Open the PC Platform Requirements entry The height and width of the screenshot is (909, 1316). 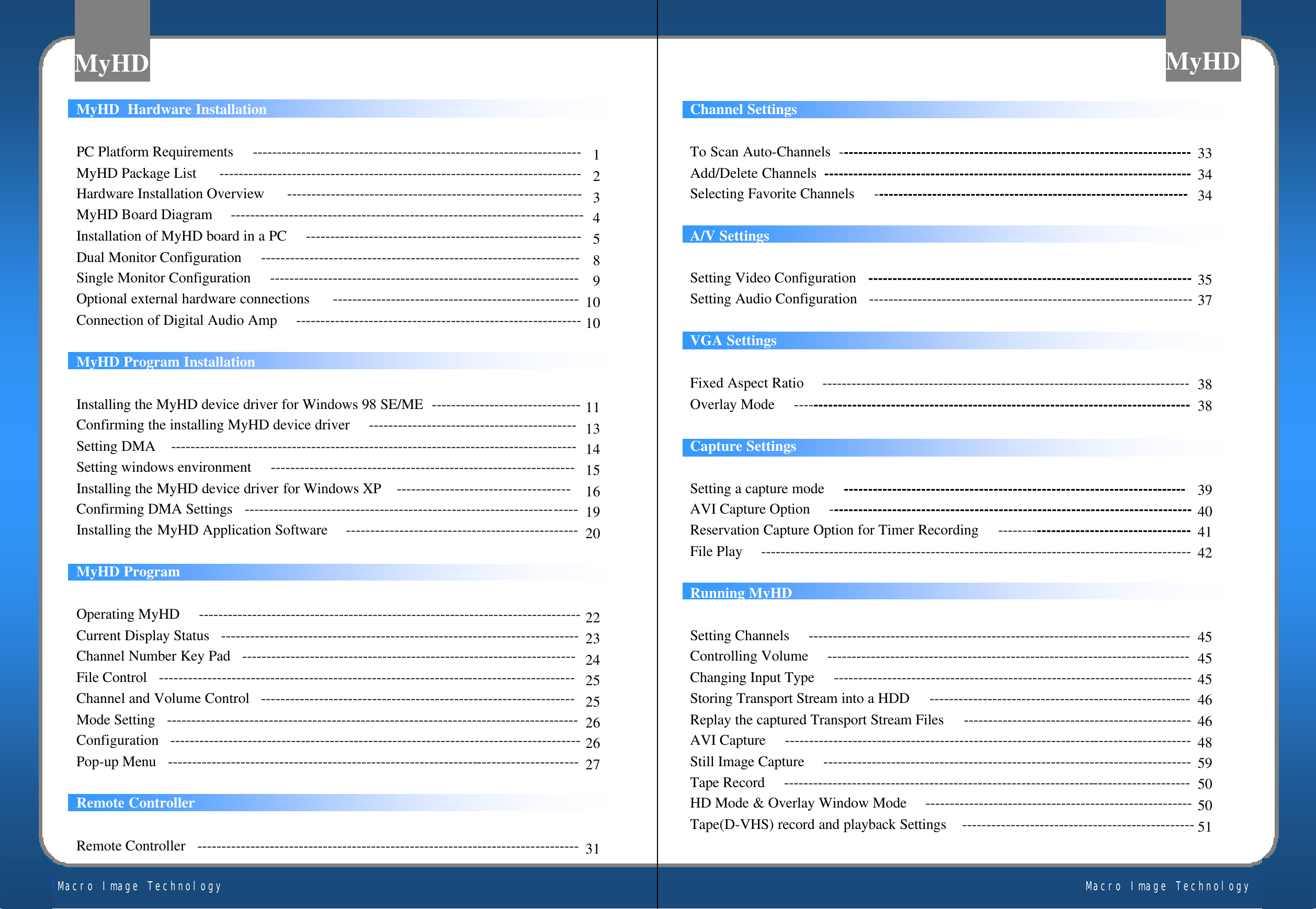coord(154,152)
